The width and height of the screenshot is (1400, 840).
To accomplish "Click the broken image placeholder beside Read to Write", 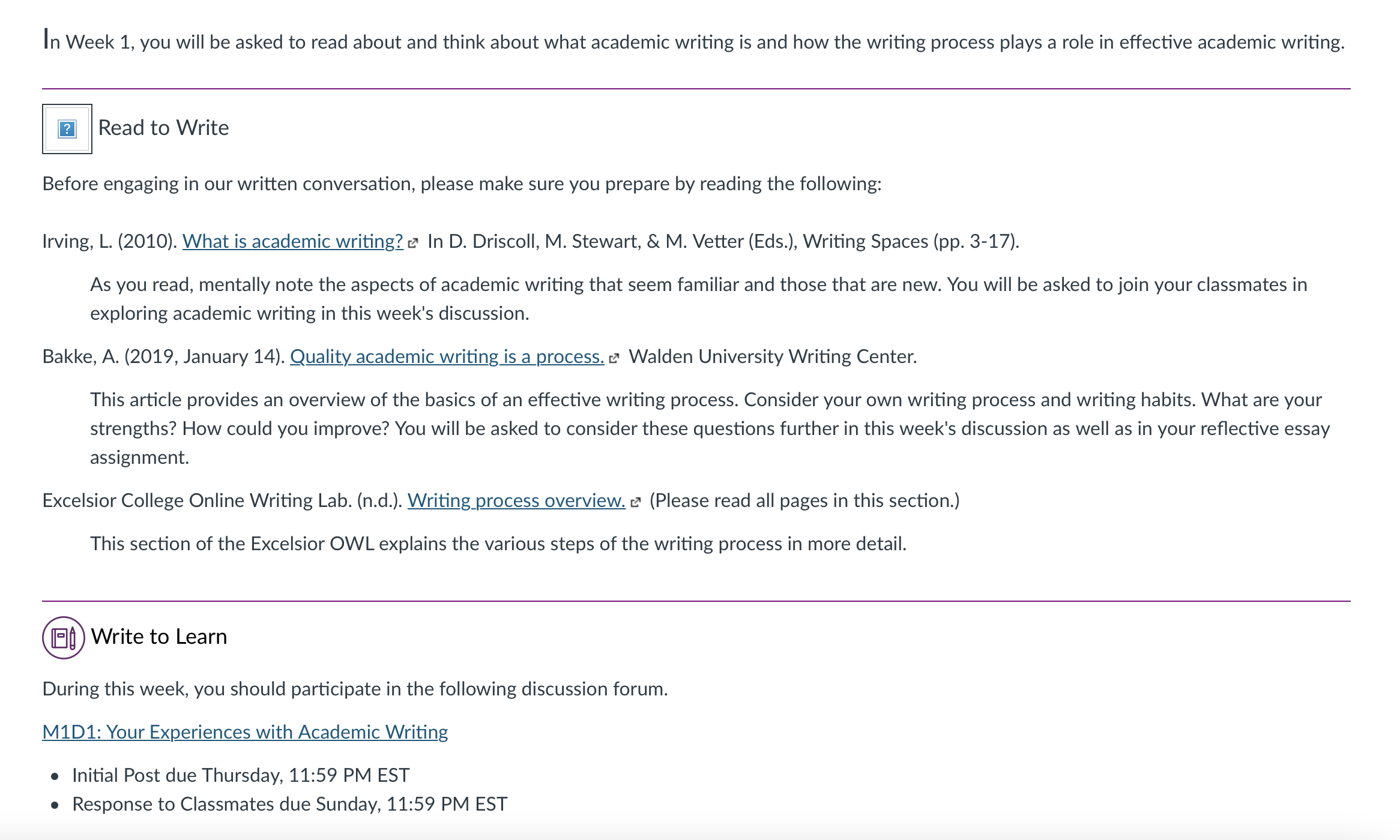I will [67, 129].
